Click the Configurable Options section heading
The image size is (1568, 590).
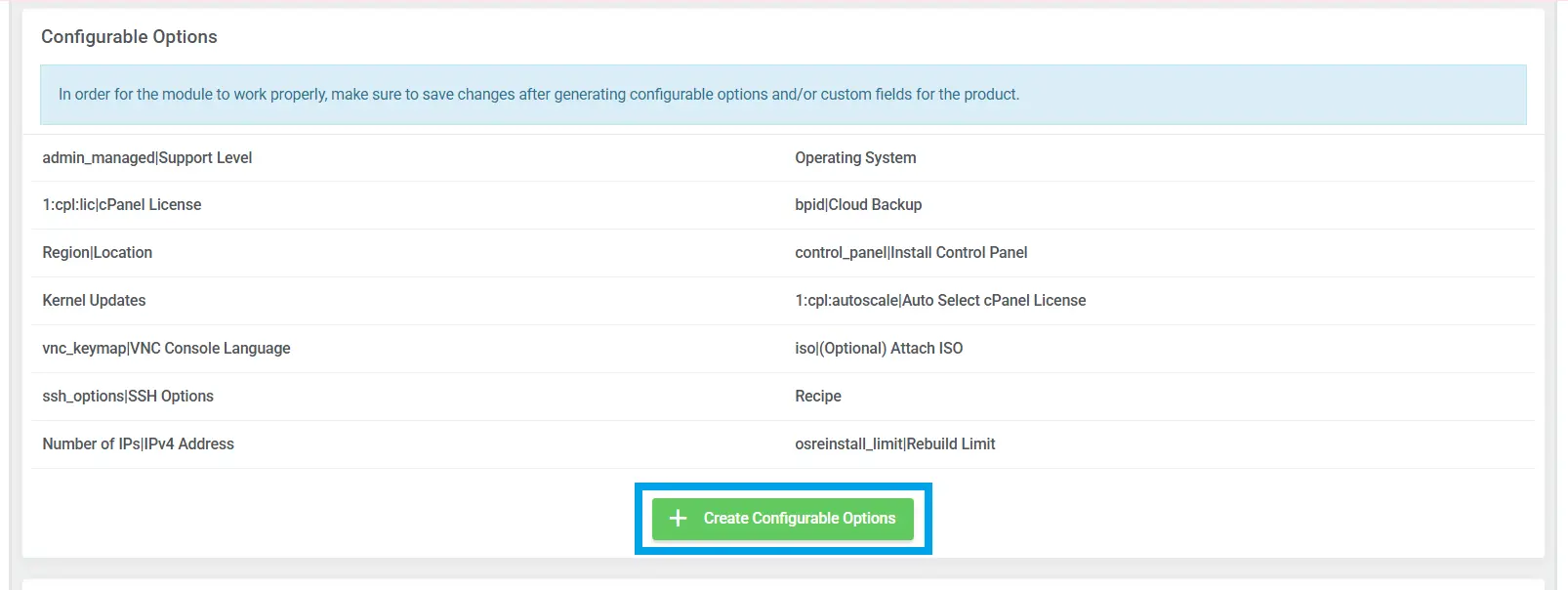(x=129, y=36)
